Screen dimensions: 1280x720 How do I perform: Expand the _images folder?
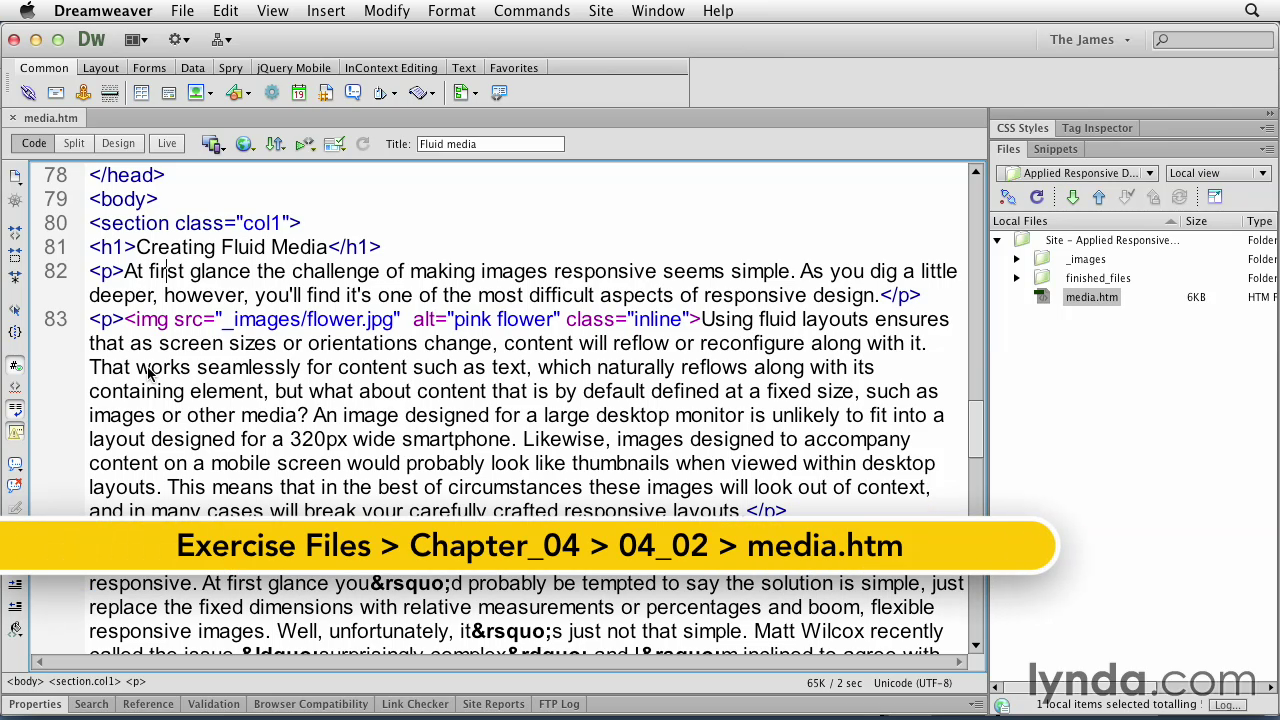1017,259
